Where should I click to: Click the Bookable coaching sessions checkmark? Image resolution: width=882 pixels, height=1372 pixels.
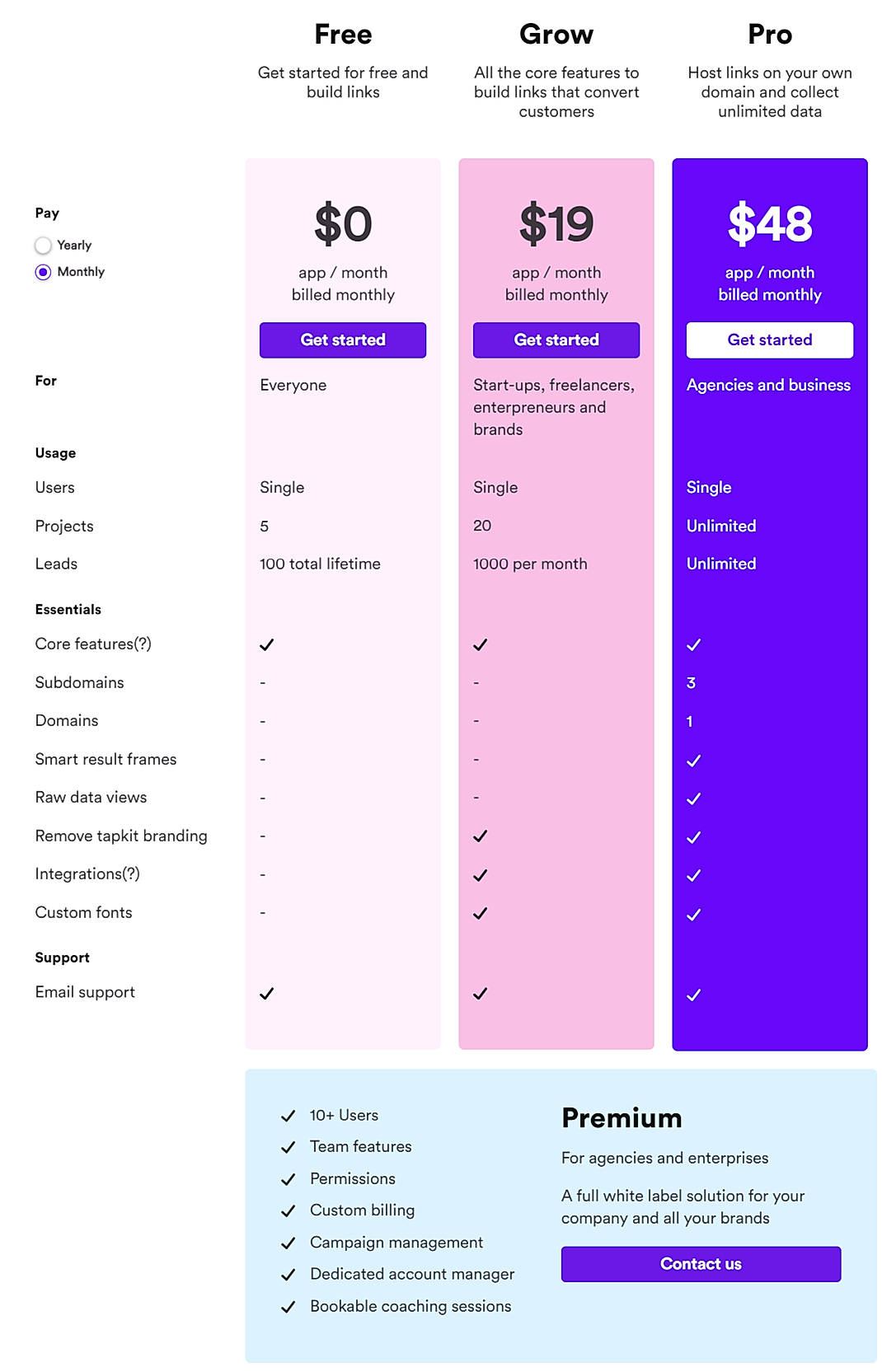[288, 1306]
